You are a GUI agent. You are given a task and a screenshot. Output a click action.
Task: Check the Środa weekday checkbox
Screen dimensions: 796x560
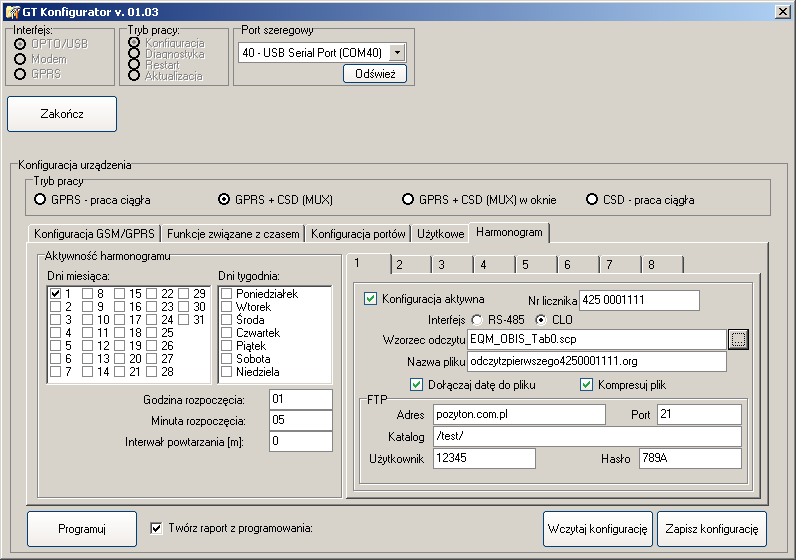tap(226, 319)
